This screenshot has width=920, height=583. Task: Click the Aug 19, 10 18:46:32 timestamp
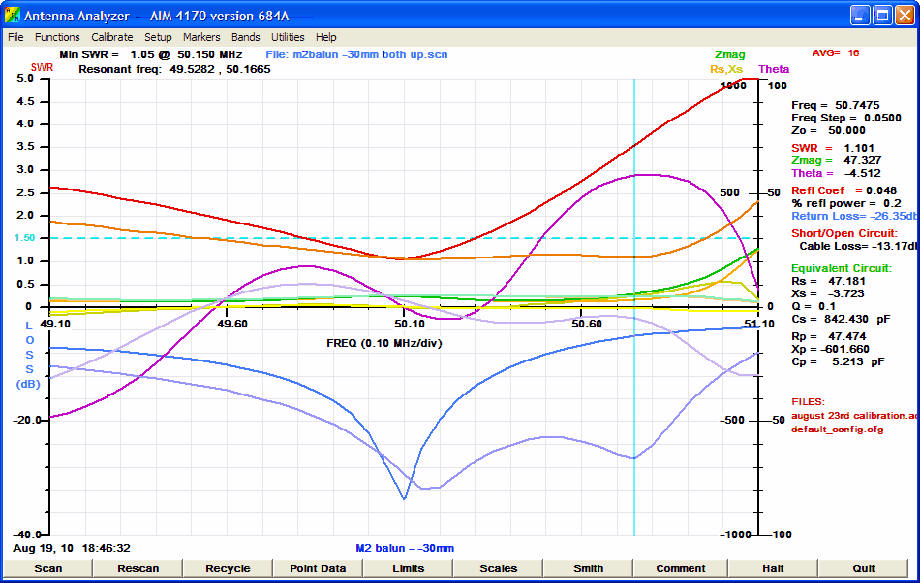(x=72, y=548)
